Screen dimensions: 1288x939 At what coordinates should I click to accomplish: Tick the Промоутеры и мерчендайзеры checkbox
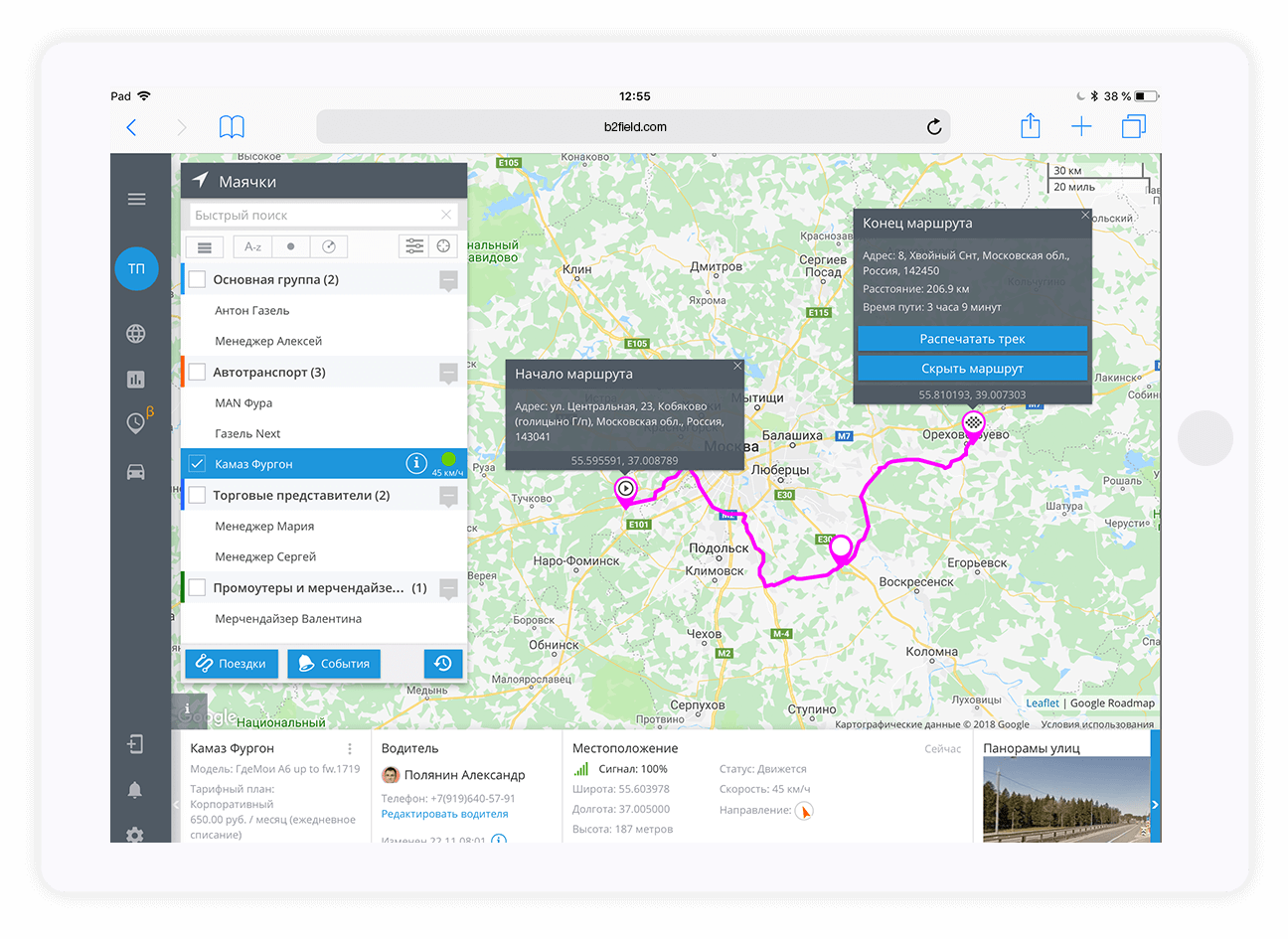pos(197,587)
